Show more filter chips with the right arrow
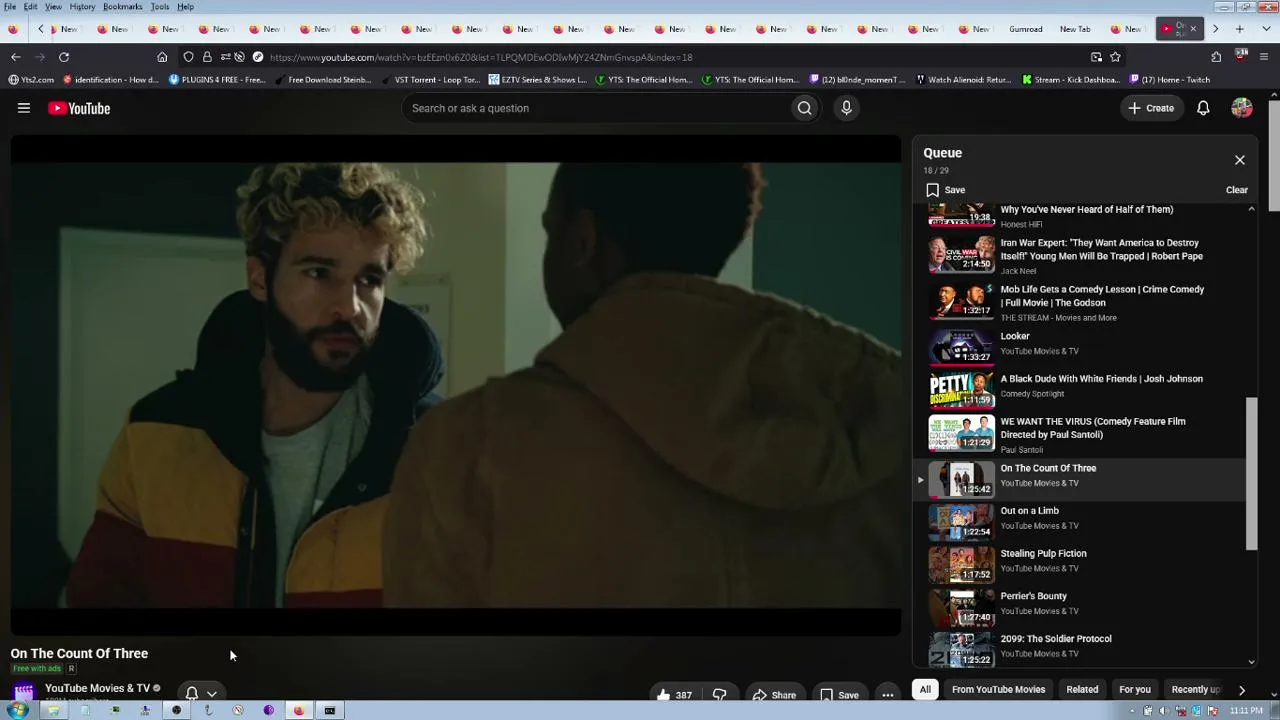The image size is (1280, 720). [x=1242, y=690]
